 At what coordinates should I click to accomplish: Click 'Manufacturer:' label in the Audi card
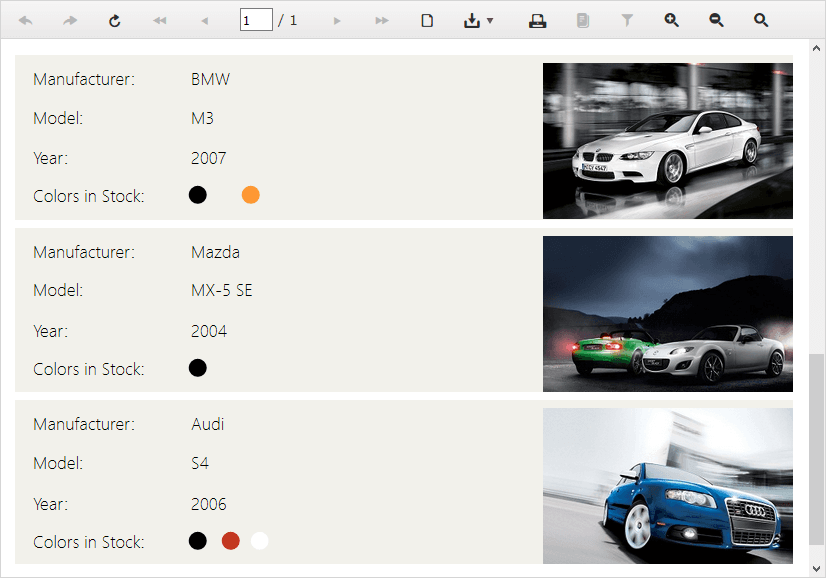[x=84, y=424]
